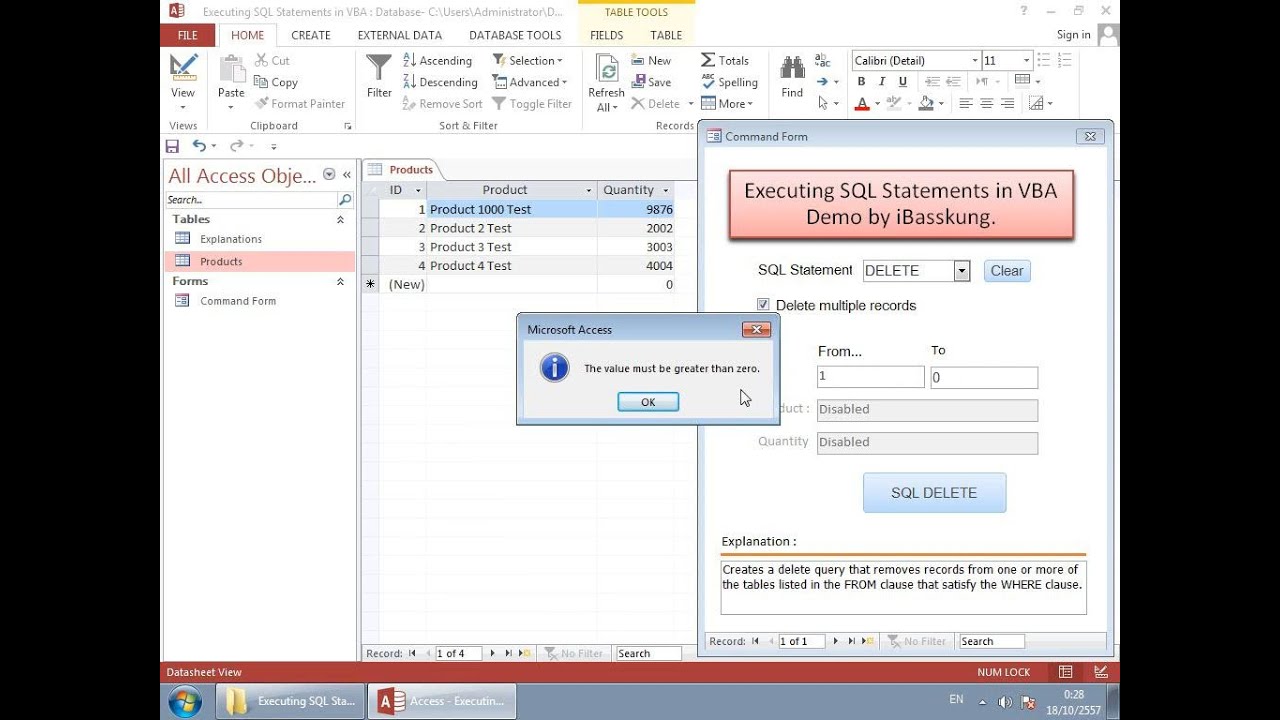Viewport: 1280px width, 720px height.
Task: Apply Underline text formatting
Action: click(903, 82)
